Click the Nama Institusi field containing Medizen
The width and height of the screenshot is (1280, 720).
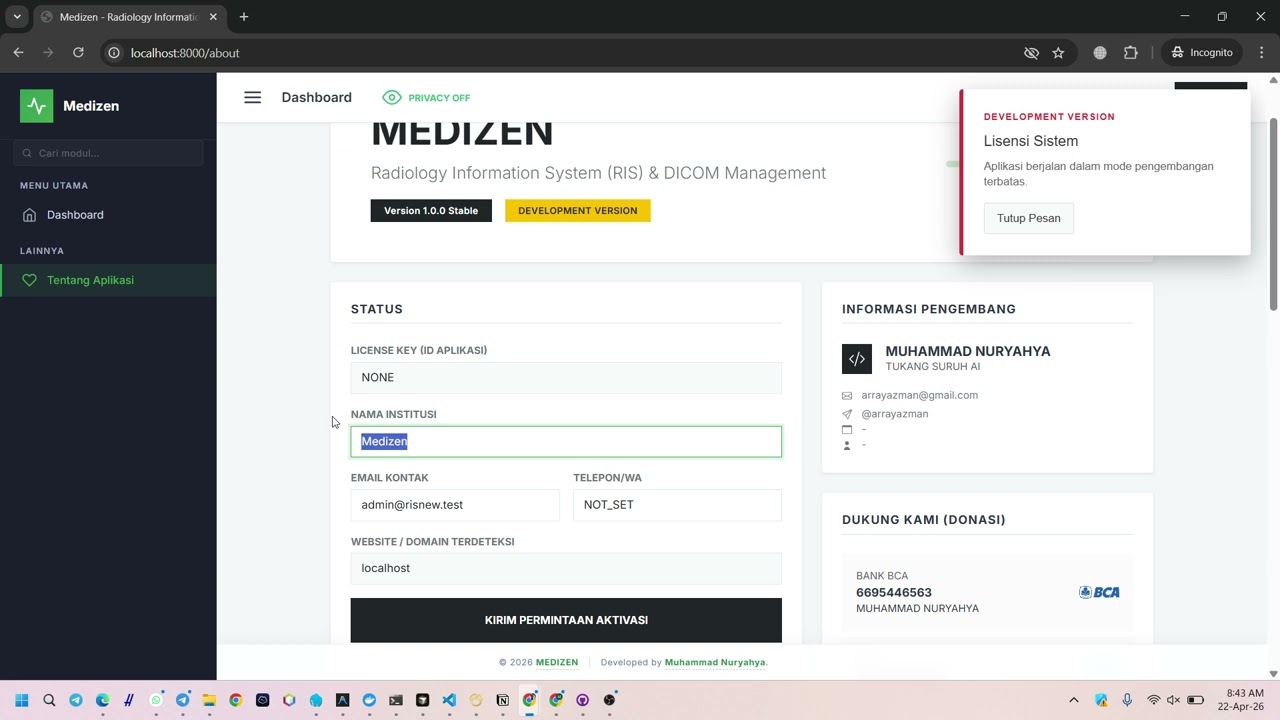pyautogui.click(x=566, y=441)
